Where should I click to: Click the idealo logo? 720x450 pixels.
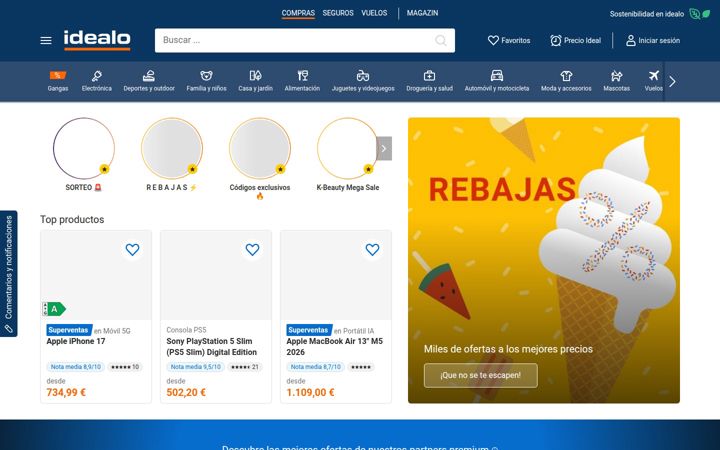(97, 40)
